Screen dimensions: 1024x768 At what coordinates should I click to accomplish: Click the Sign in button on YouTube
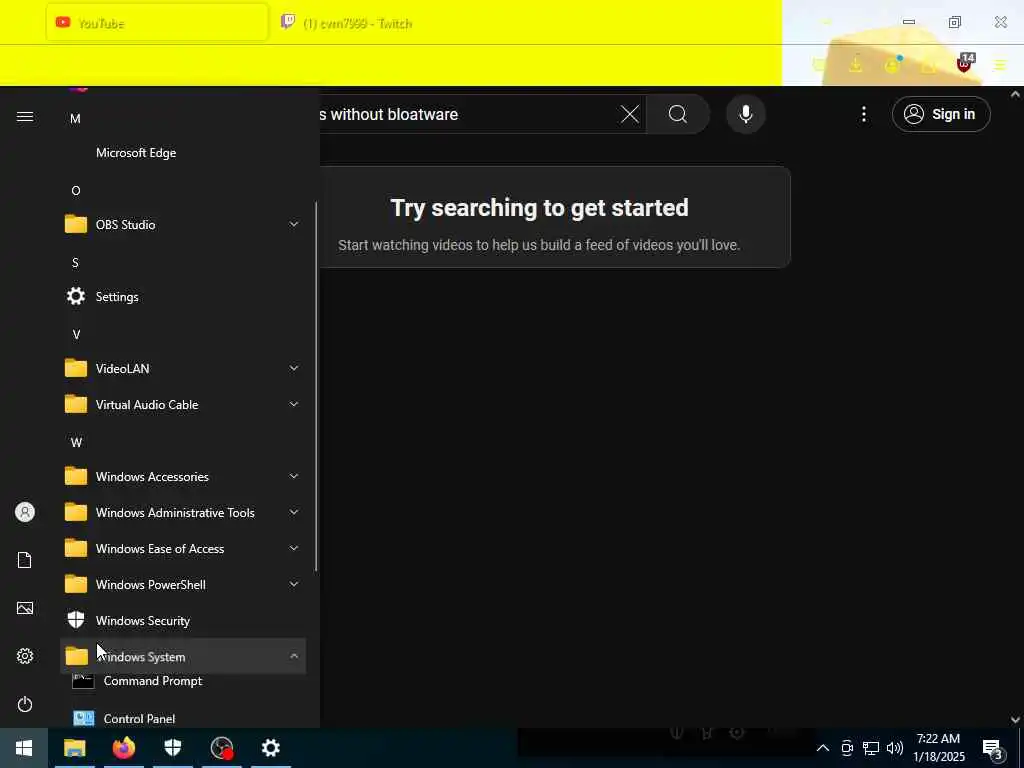point(941,114)
